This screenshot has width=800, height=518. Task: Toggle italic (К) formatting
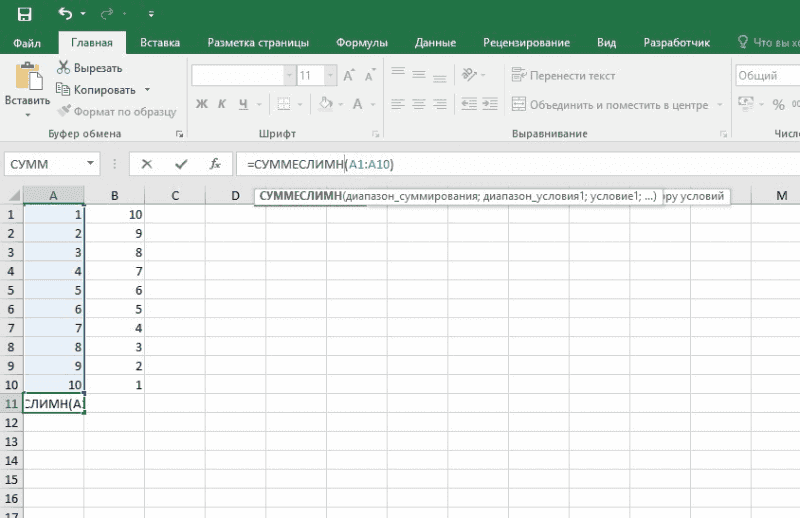pyautogui.click(x=224, y=104)
